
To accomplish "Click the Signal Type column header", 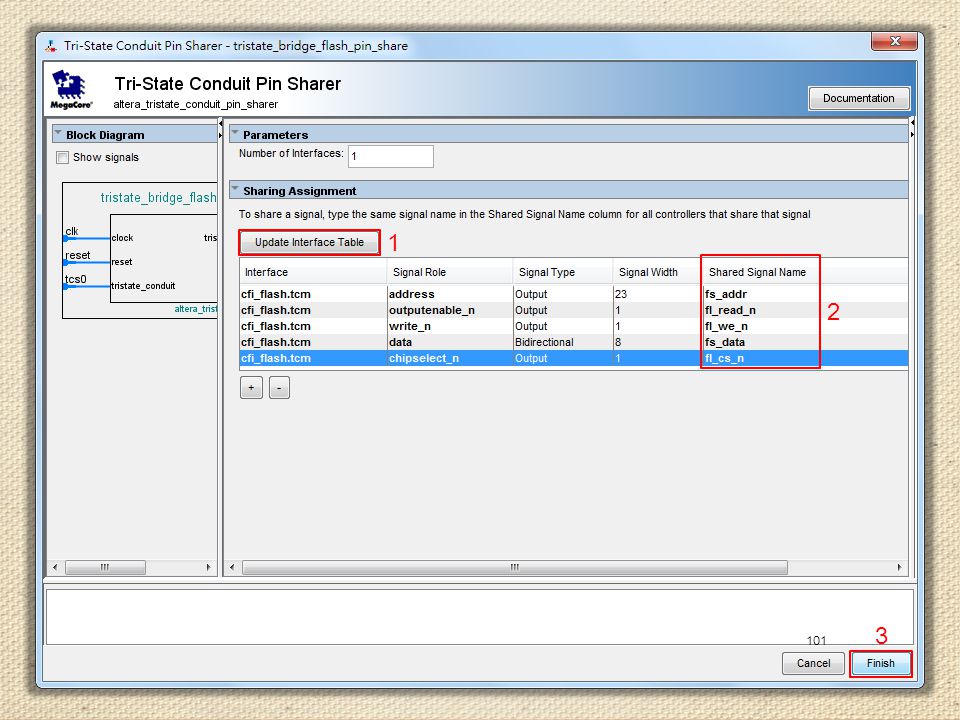I will click(x=563, y=272).
